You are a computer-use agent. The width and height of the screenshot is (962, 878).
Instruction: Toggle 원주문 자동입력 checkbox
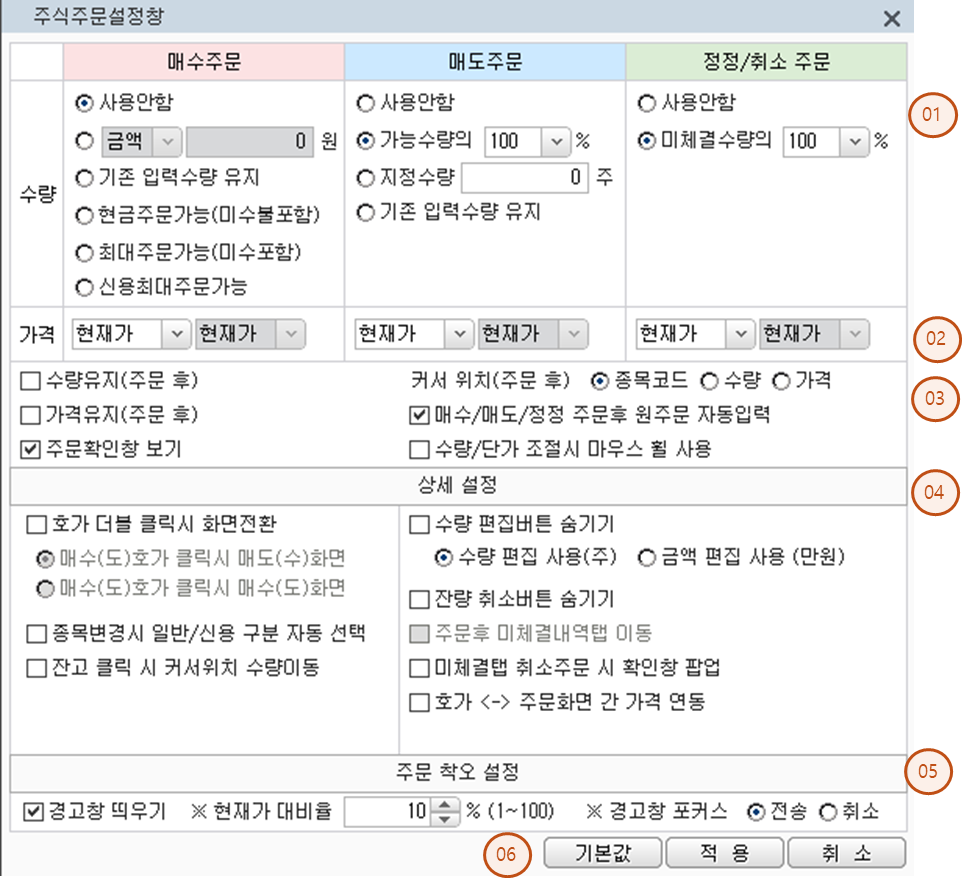click(419, 415)
